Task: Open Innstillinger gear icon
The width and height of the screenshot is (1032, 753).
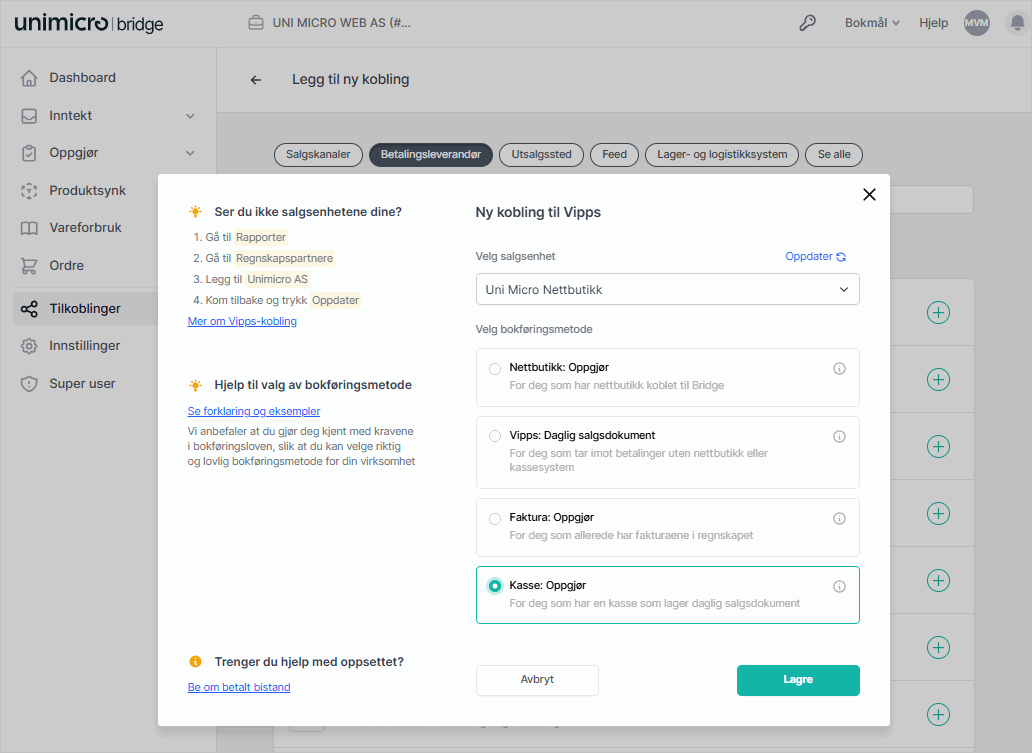Action: pos(29,346)
